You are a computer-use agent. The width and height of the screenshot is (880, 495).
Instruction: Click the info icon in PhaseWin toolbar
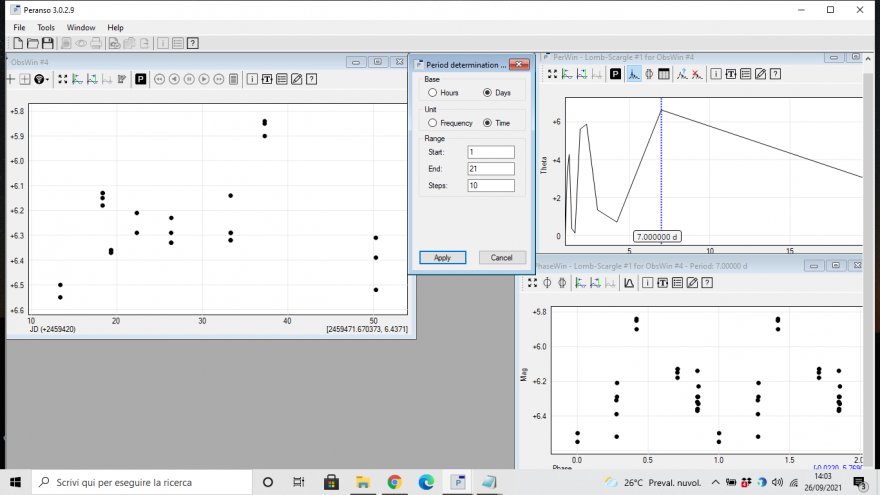click(648, 283)
